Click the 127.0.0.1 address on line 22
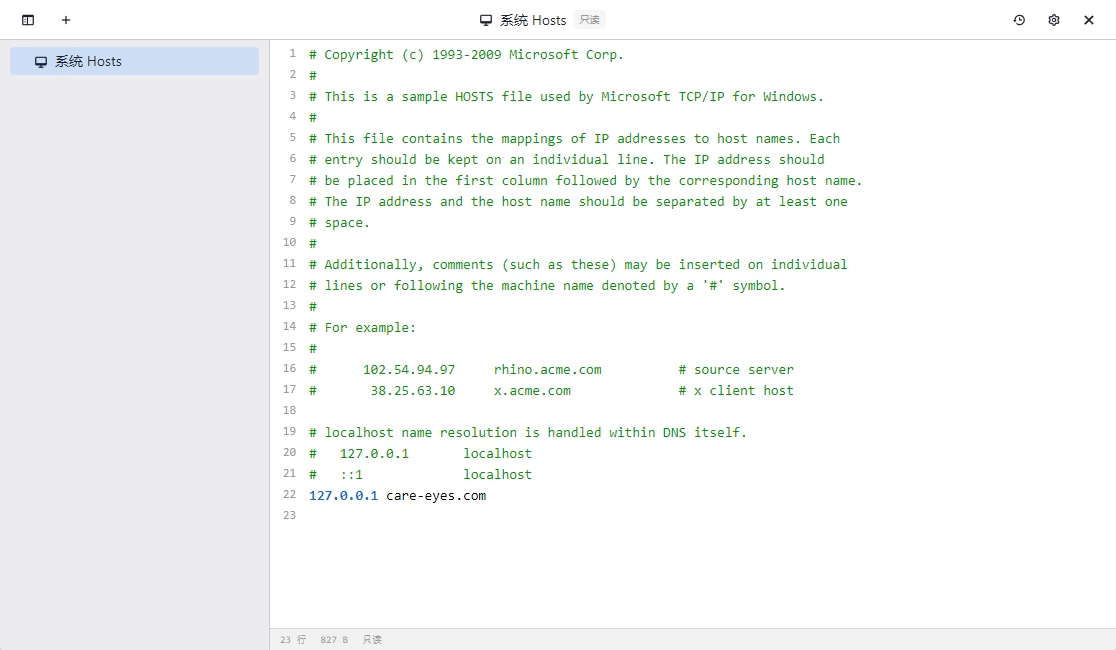This screenshot has width=1116, height=650. click(343, 495)
